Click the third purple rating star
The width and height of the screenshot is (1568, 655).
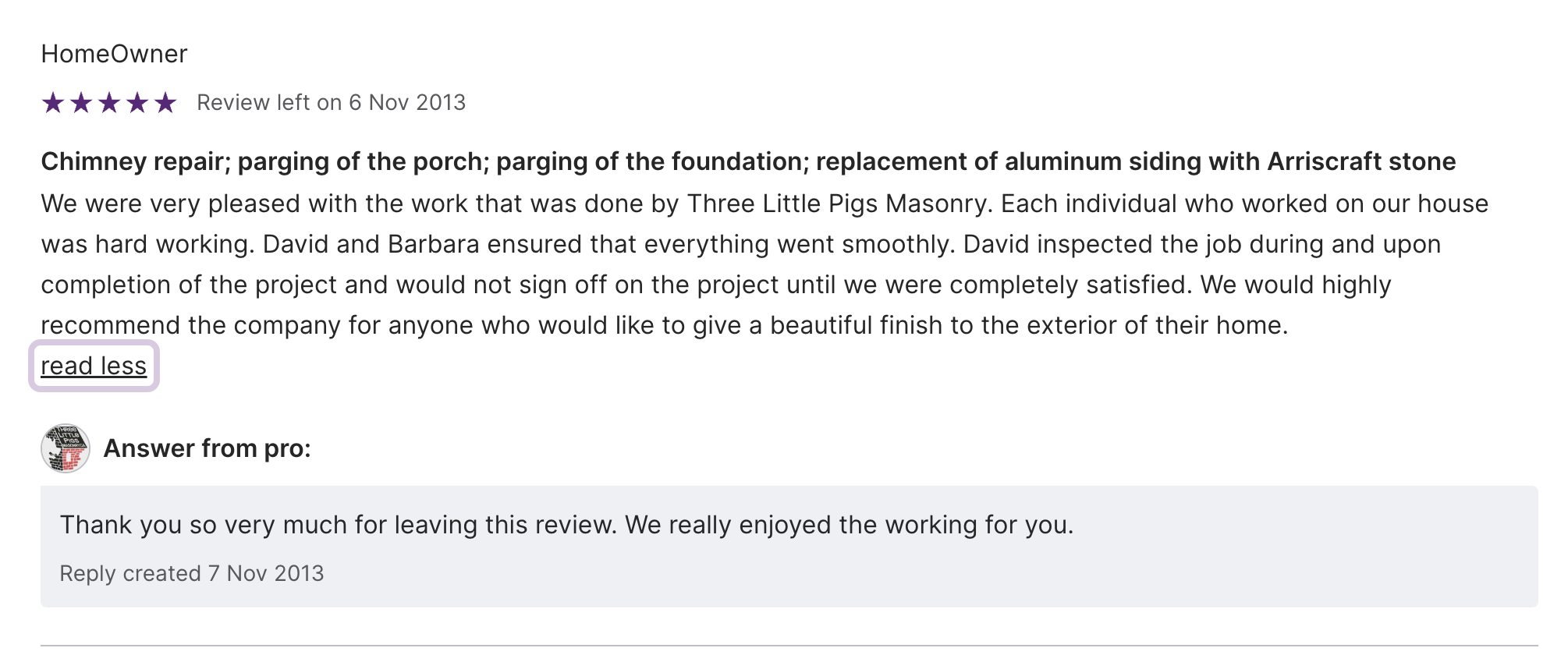[109, 102]
